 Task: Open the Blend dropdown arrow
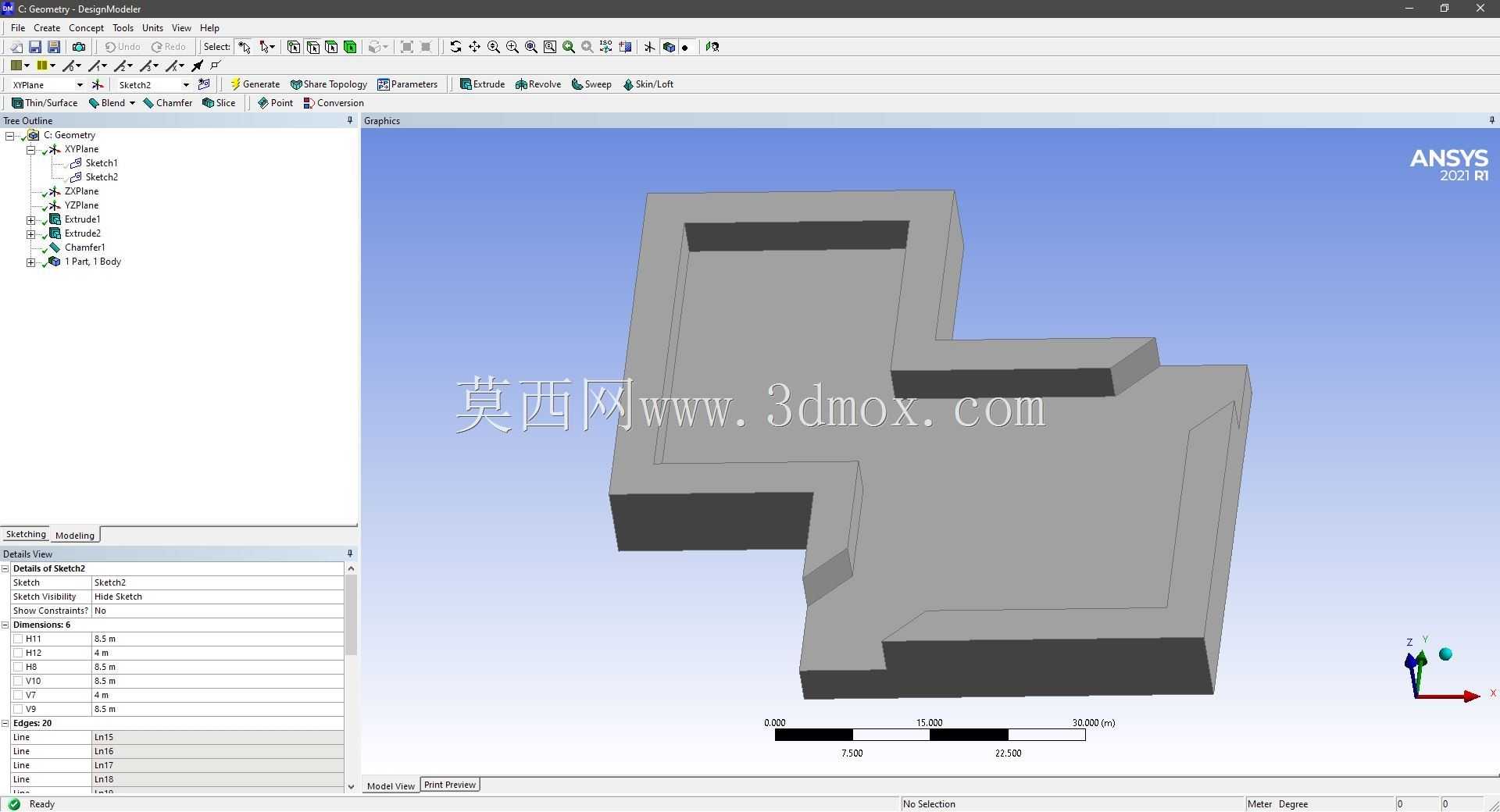pos(132,103)
